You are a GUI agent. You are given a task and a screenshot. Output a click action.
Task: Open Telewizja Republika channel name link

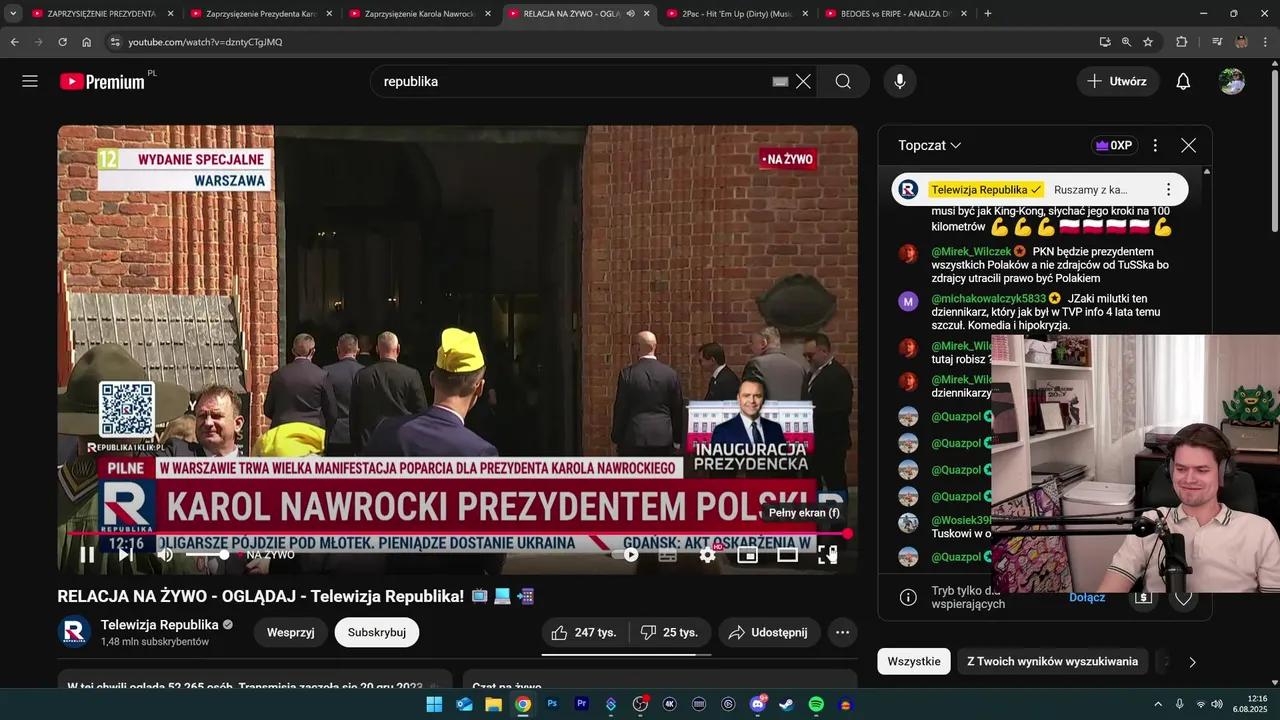click(x=160, y=625)
